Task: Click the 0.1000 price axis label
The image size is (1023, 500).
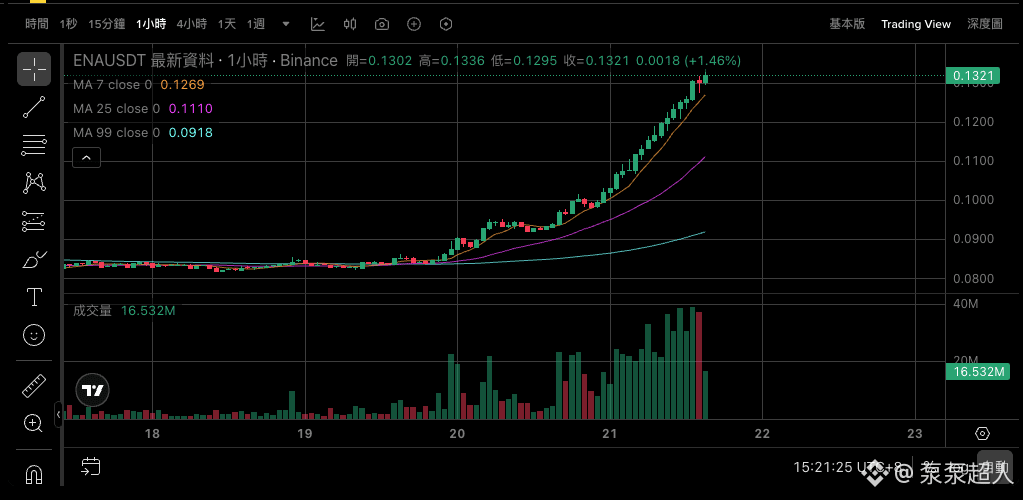Action: click(972, 200)
